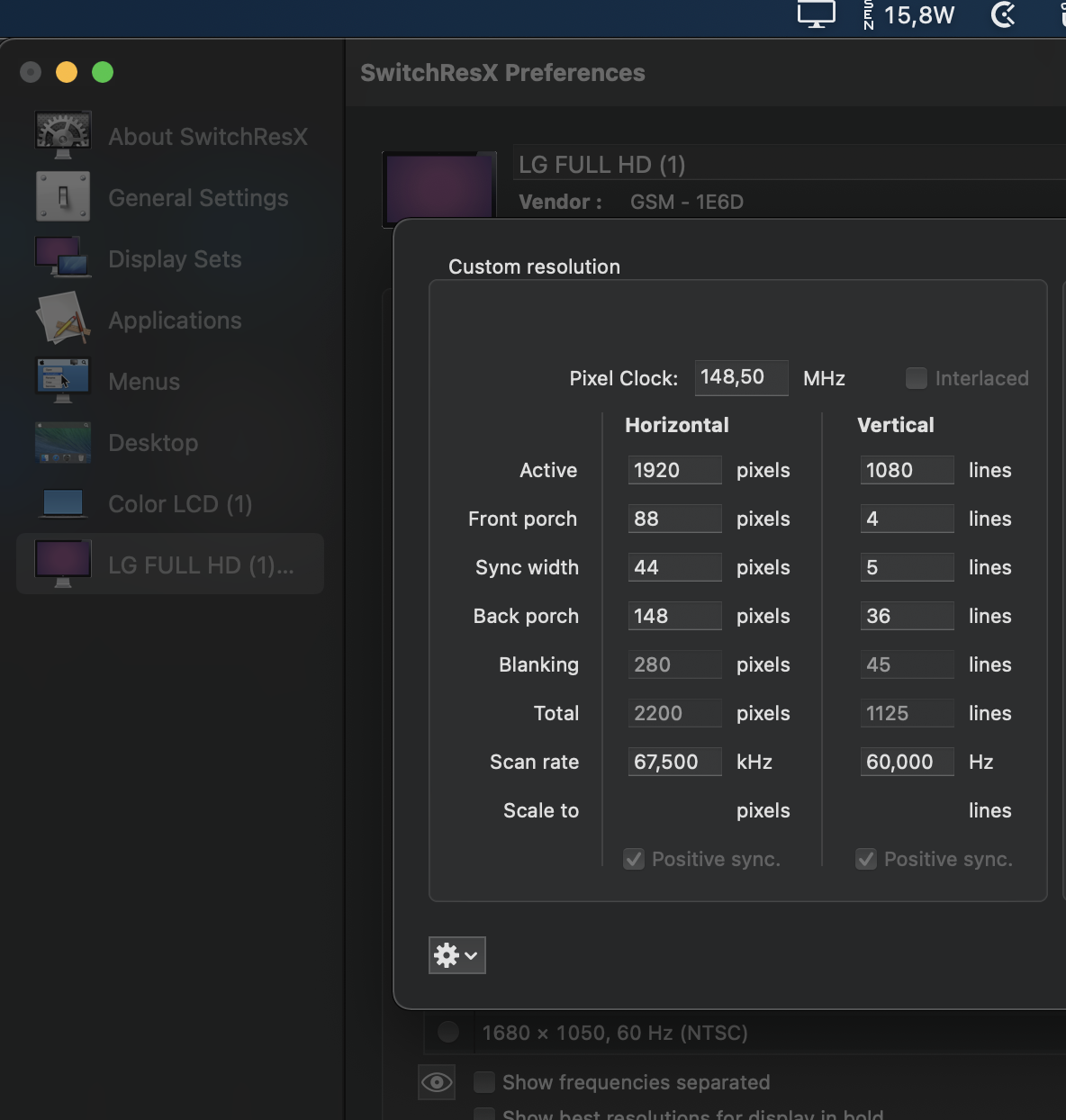Click the Custom resolution heading
Viewport: 1066px width, 1120px height.
pos(534,266)
